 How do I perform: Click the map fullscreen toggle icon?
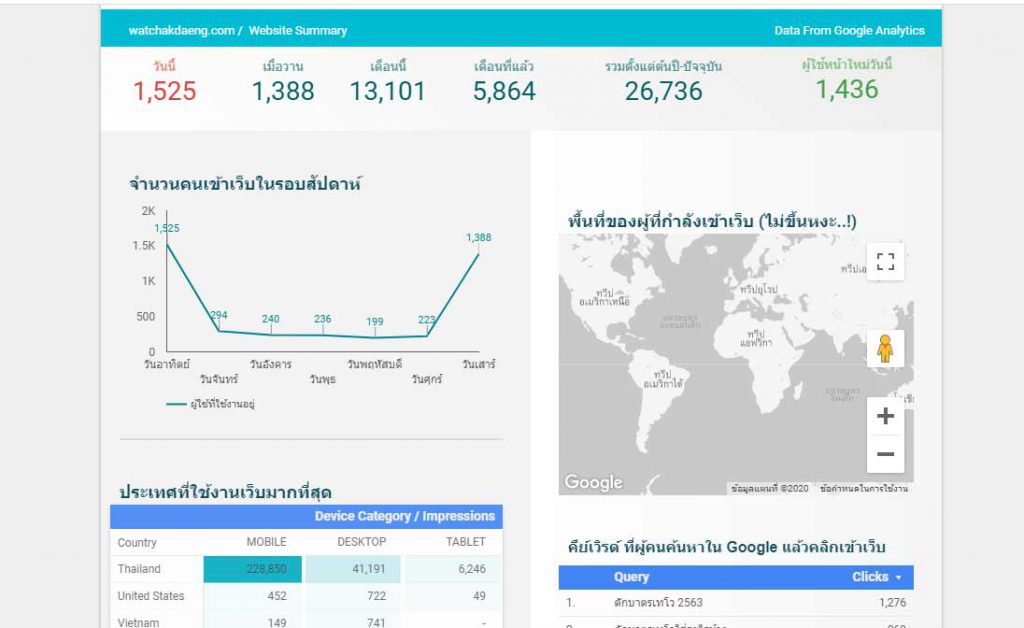[x=885, y=262]
